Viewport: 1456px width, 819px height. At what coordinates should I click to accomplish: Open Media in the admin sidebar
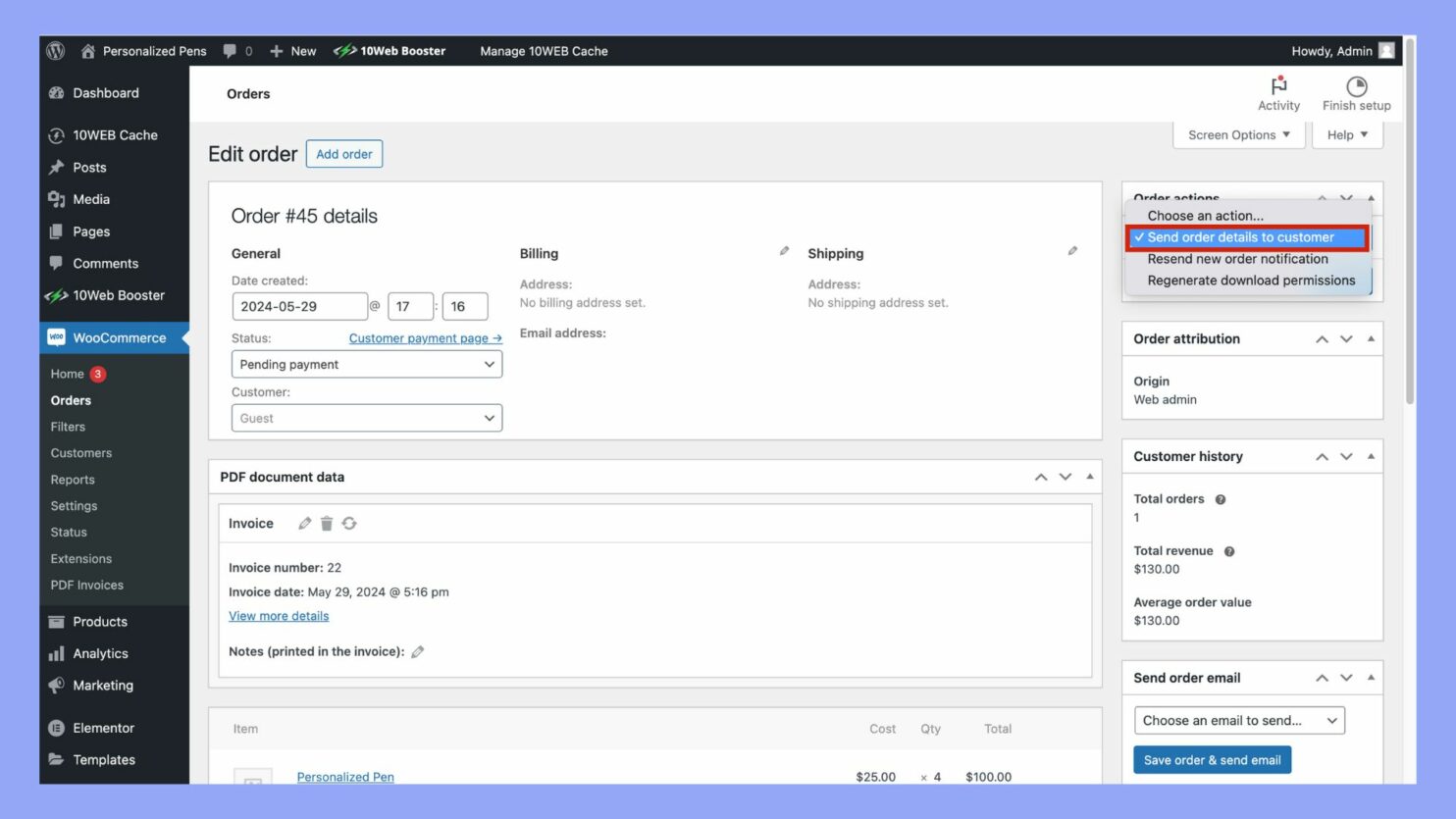(x=91, y=199)
